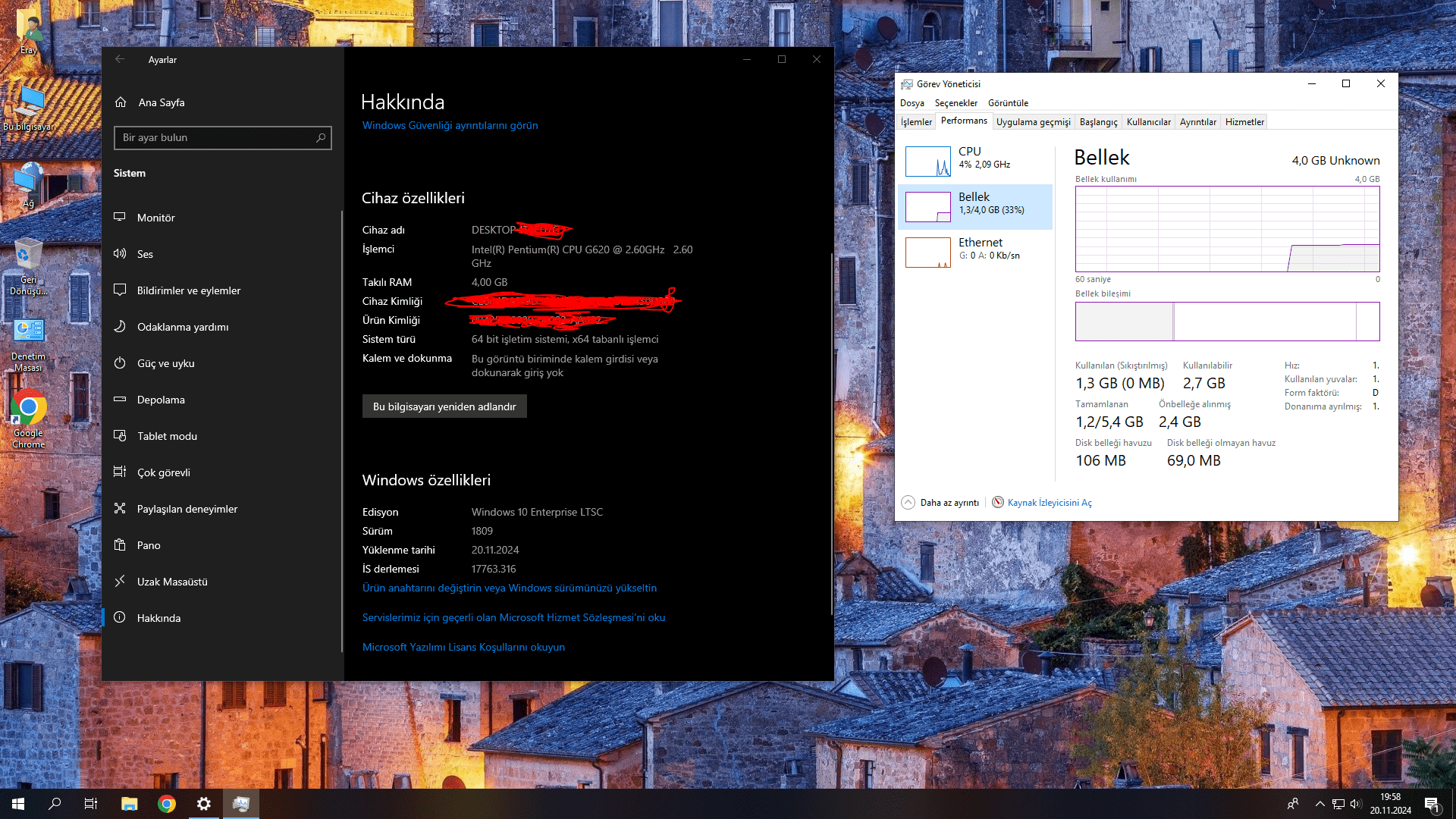This screenshot has height=819, width=1456.
Task: Open the Dosya menu in Görev Yöneticisi
Action: coord(912,103)
